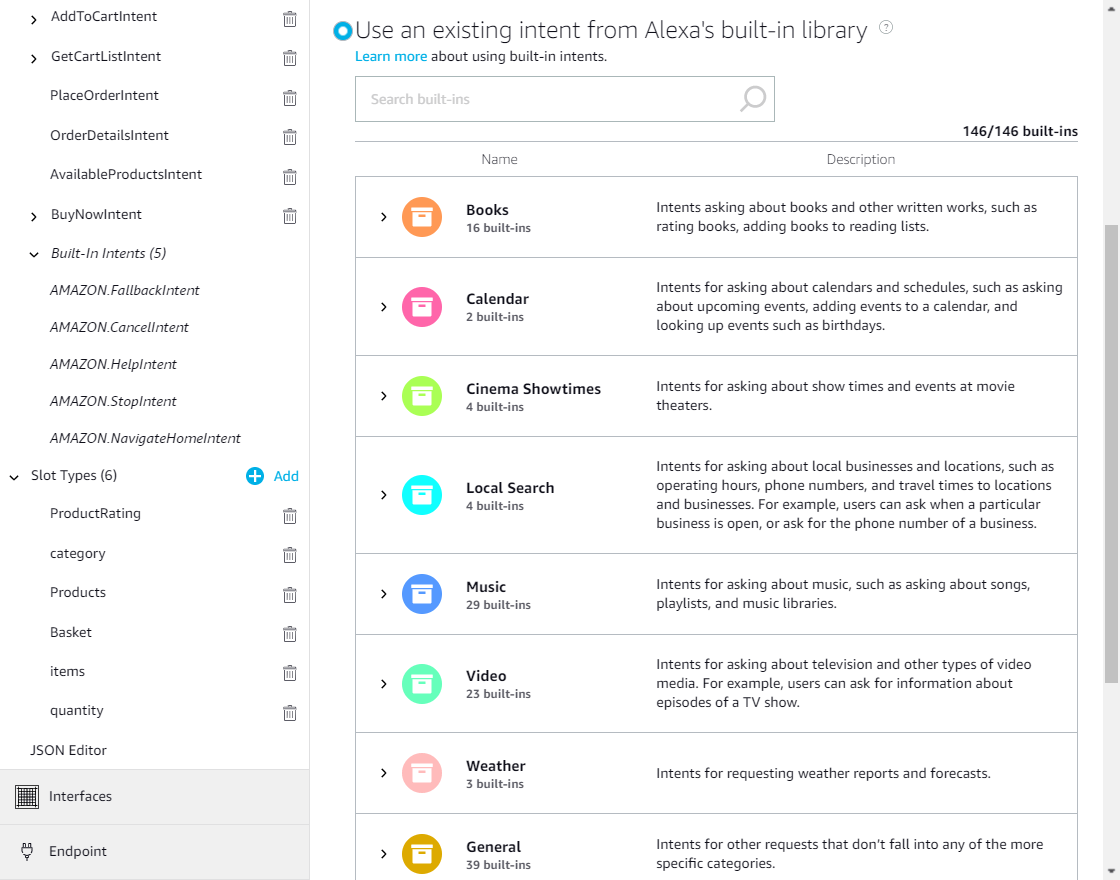Open the Endpoint section

[x=154, y=851]
